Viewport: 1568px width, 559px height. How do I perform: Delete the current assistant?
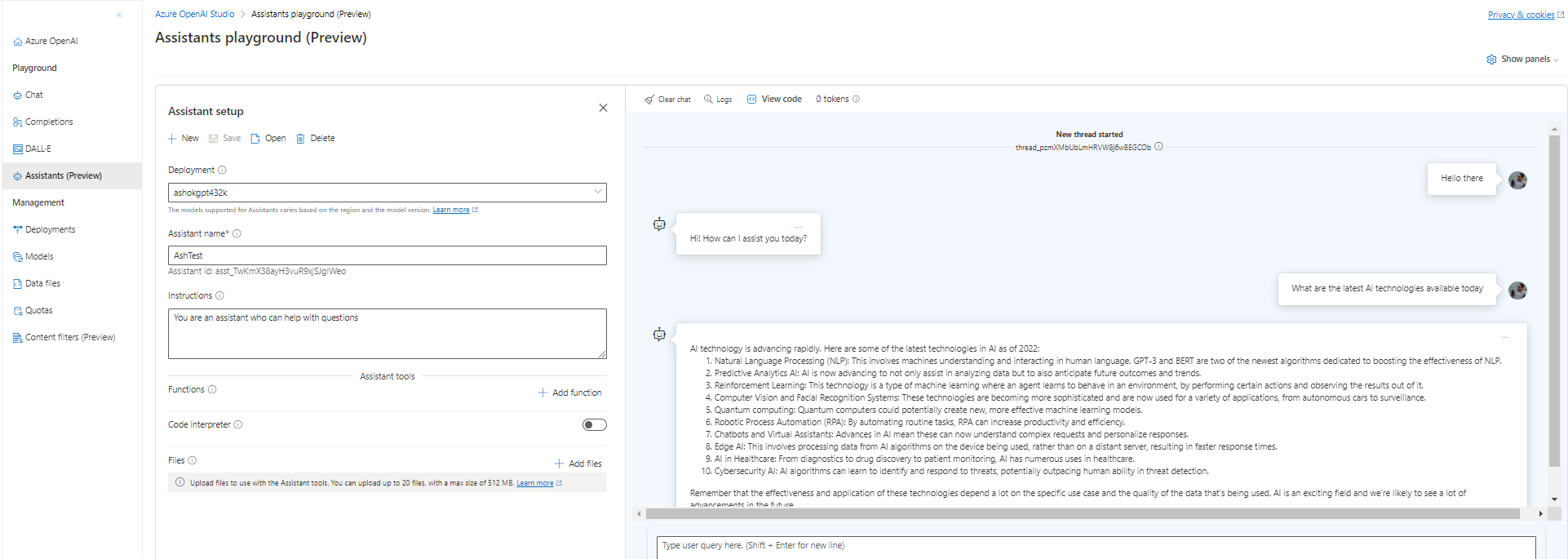click(315, 138)
